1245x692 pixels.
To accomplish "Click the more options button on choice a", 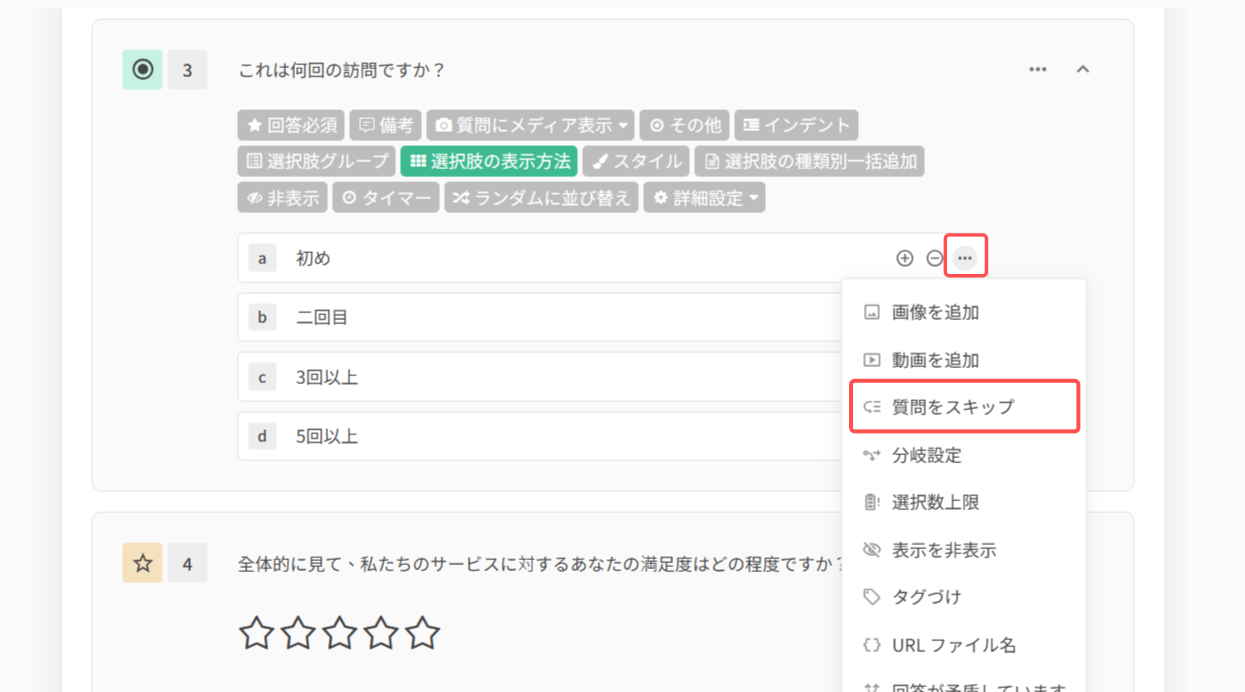I will click(965, 258).
